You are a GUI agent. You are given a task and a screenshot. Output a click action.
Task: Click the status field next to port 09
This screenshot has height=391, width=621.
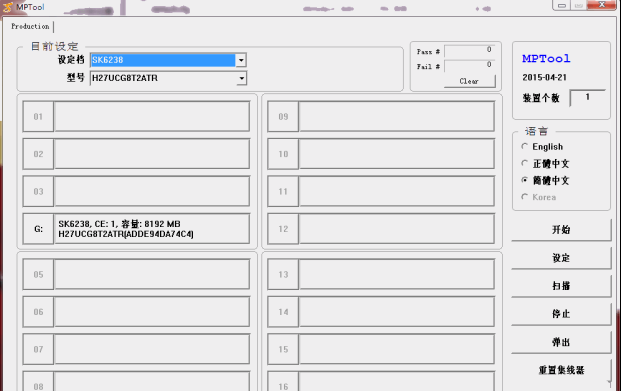coord(397,116)
